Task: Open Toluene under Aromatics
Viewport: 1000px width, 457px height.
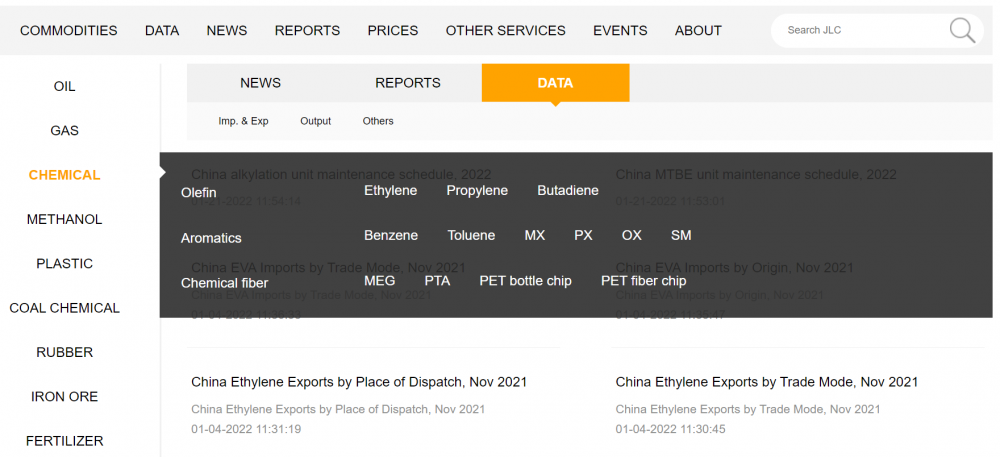Action: pos(471,235)
